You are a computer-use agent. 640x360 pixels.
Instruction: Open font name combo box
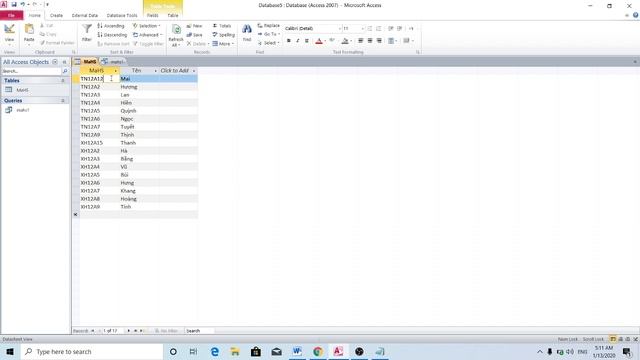[x=313, y=29]
